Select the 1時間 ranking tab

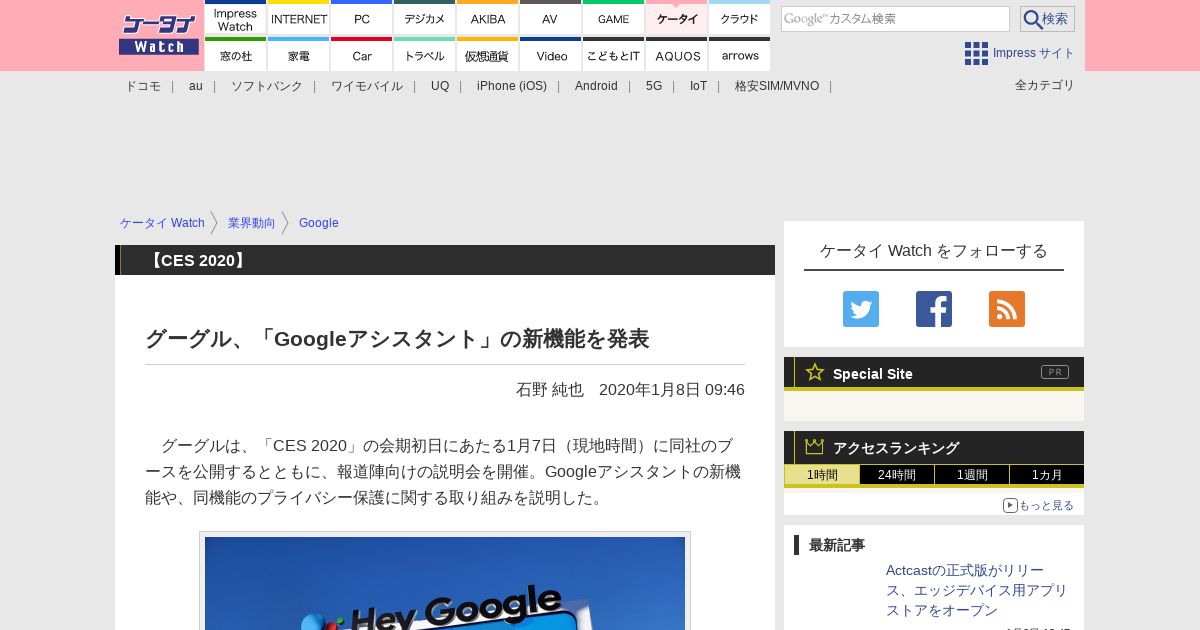[x=822, y=475]
